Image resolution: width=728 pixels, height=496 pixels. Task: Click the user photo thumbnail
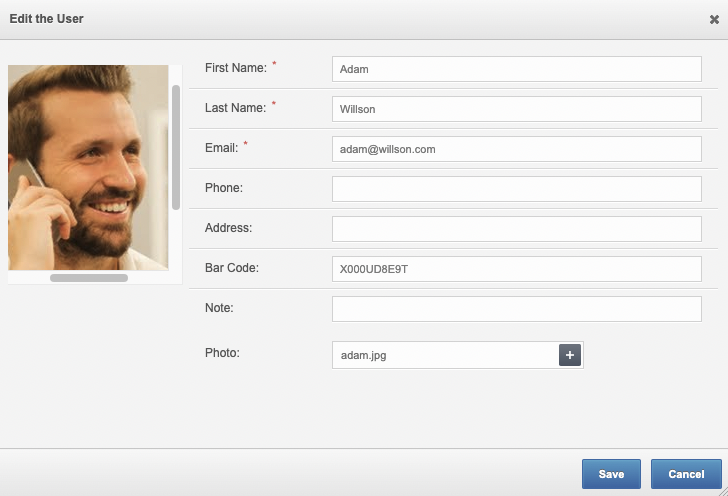[88, 168]
